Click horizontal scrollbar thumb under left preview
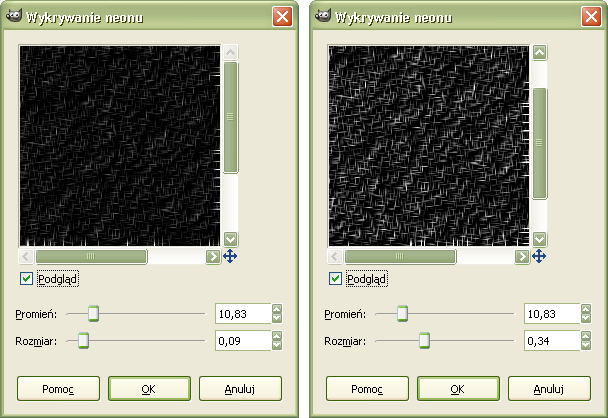608x418 pixels. pos(92,257)
